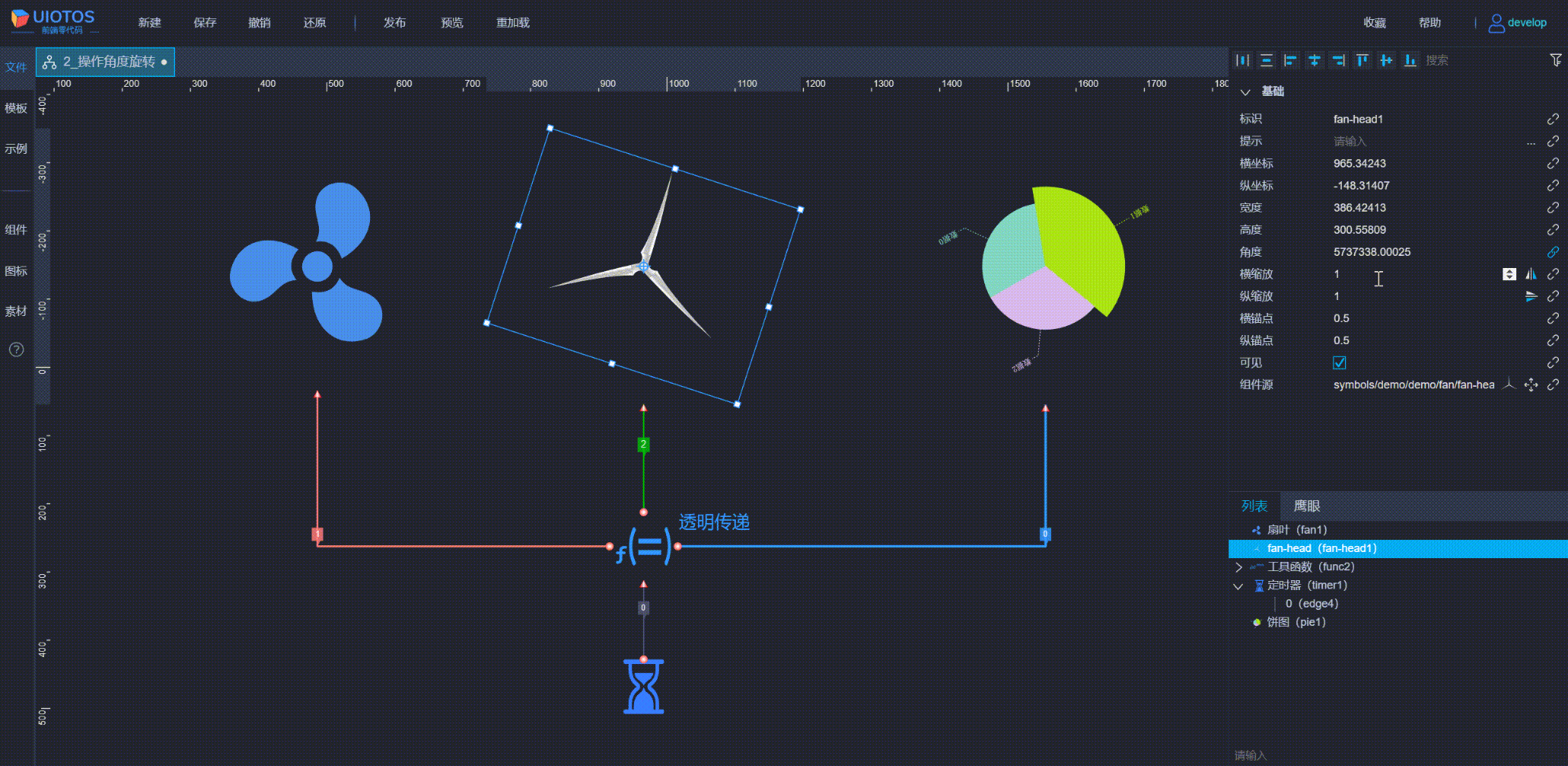
Task: Select the 2_操作角度旋转 document tab
Action: (x=105, y=62)
